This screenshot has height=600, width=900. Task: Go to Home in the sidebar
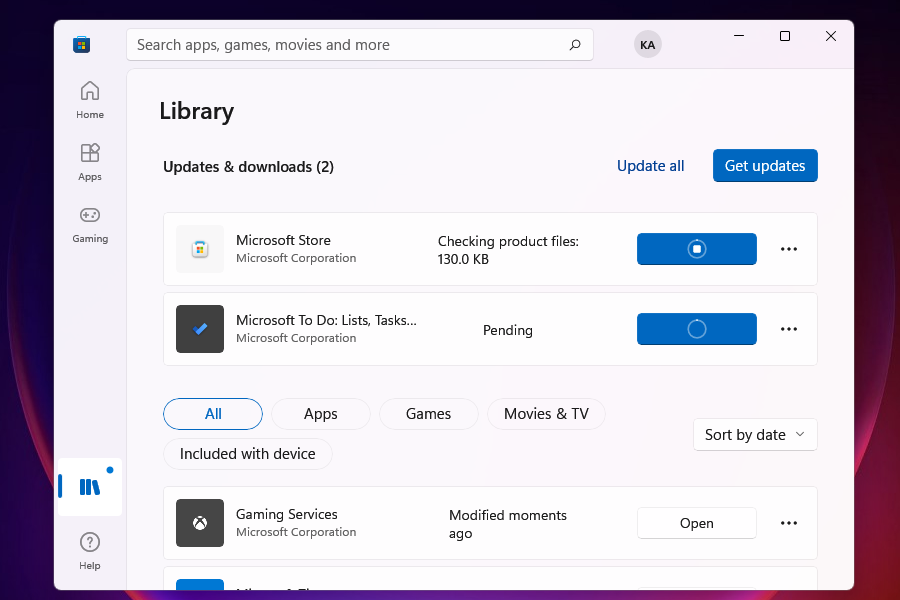[x=90, y=100]
